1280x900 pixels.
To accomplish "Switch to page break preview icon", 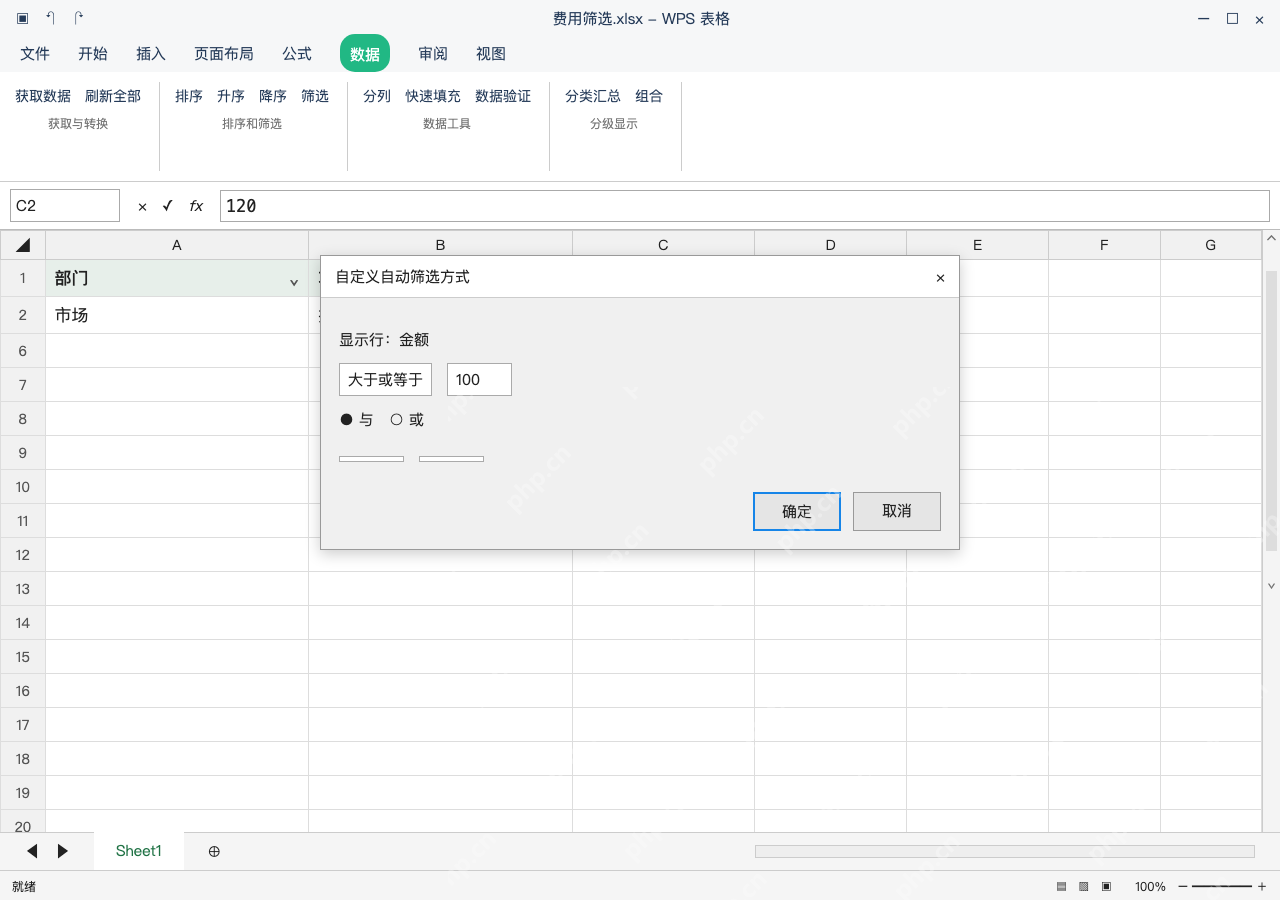I will click(1106, 887).
